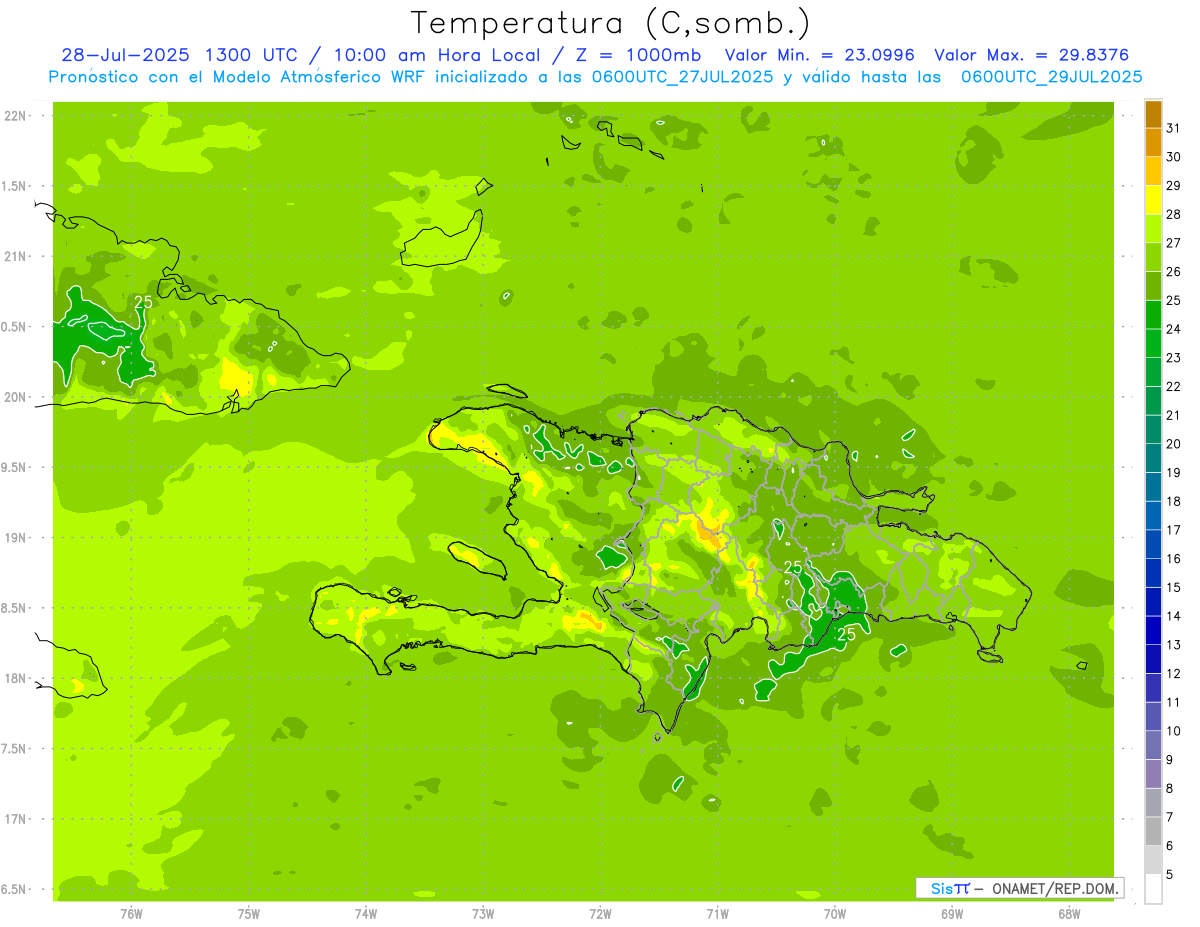The height and width of the screenshot is (927, 1200).
Task: Click the "73W" longitude axis label
Action: tap(483, 914)
